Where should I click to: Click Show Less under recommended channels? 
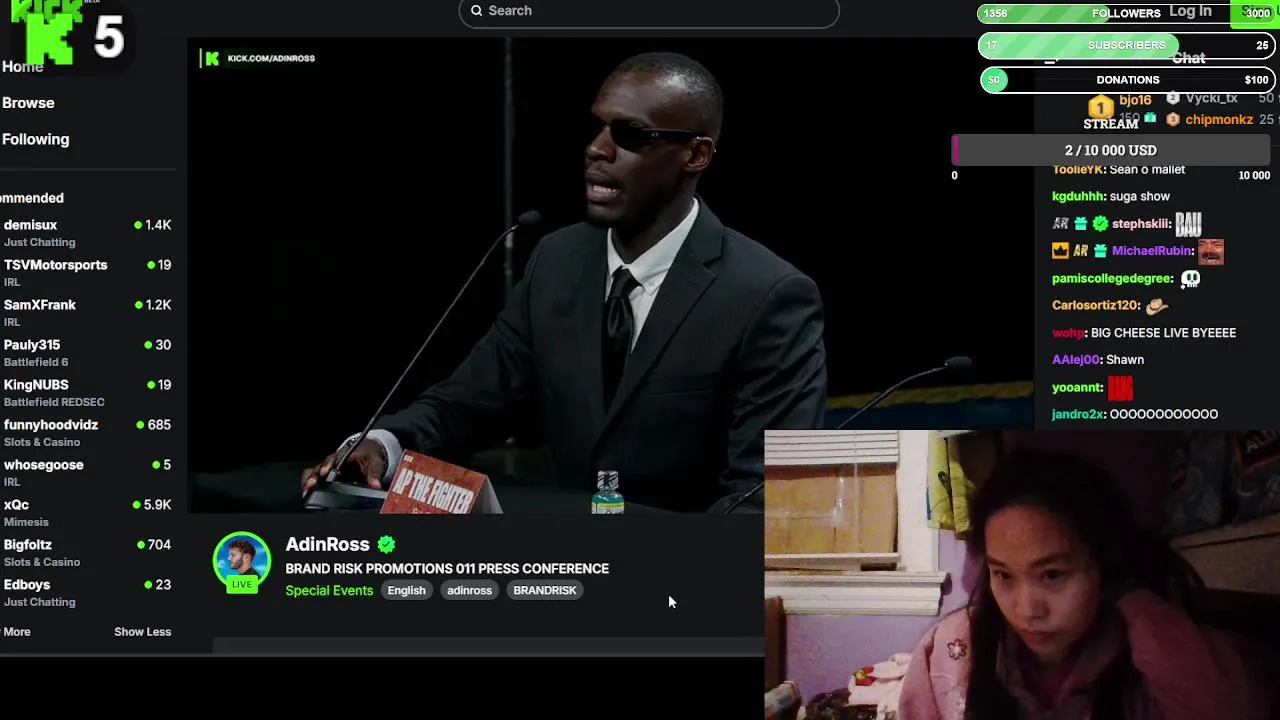[142, 632]
